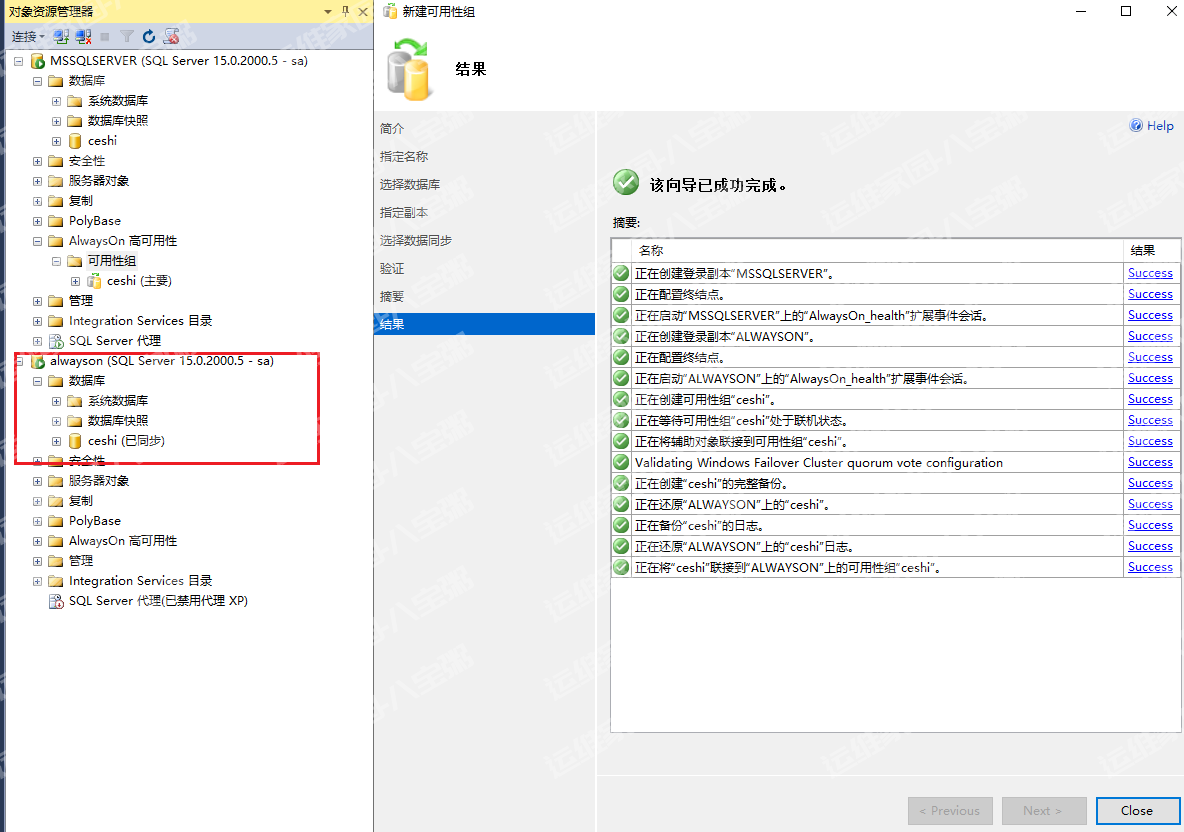The height and width of the screenshot is (832, 1184).
Task: Refresh the Object Explorer tree
Action: 149,36
